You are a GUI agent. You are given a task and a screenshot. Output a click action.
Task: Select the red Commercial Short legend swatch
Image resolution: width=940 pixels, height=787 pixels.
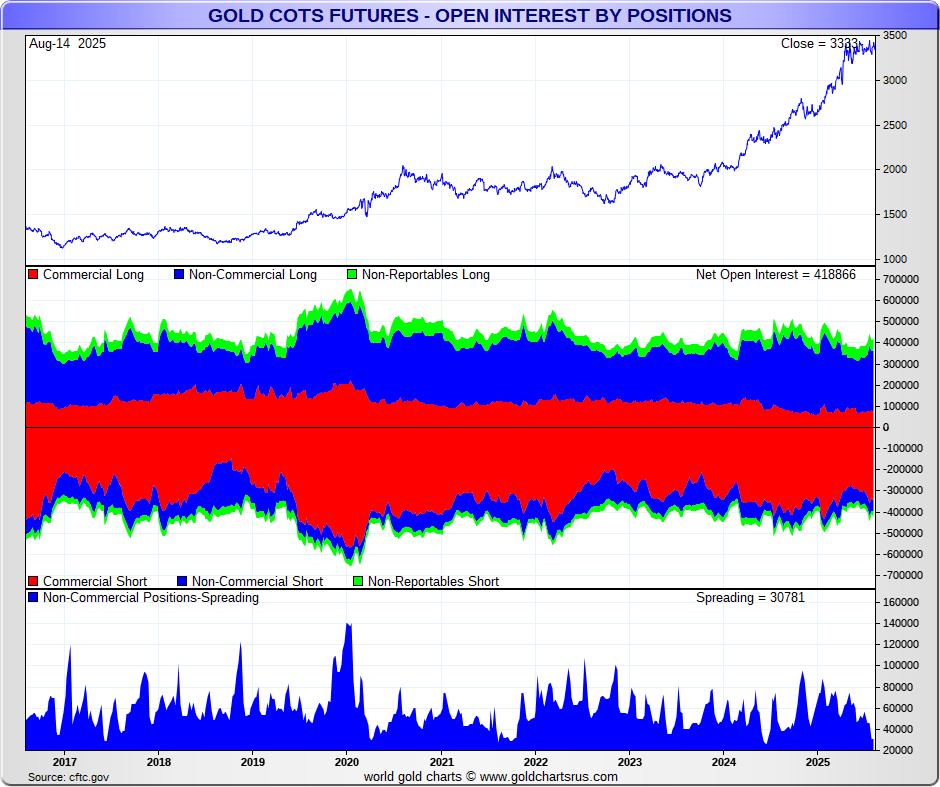click(x=34, y=581)
